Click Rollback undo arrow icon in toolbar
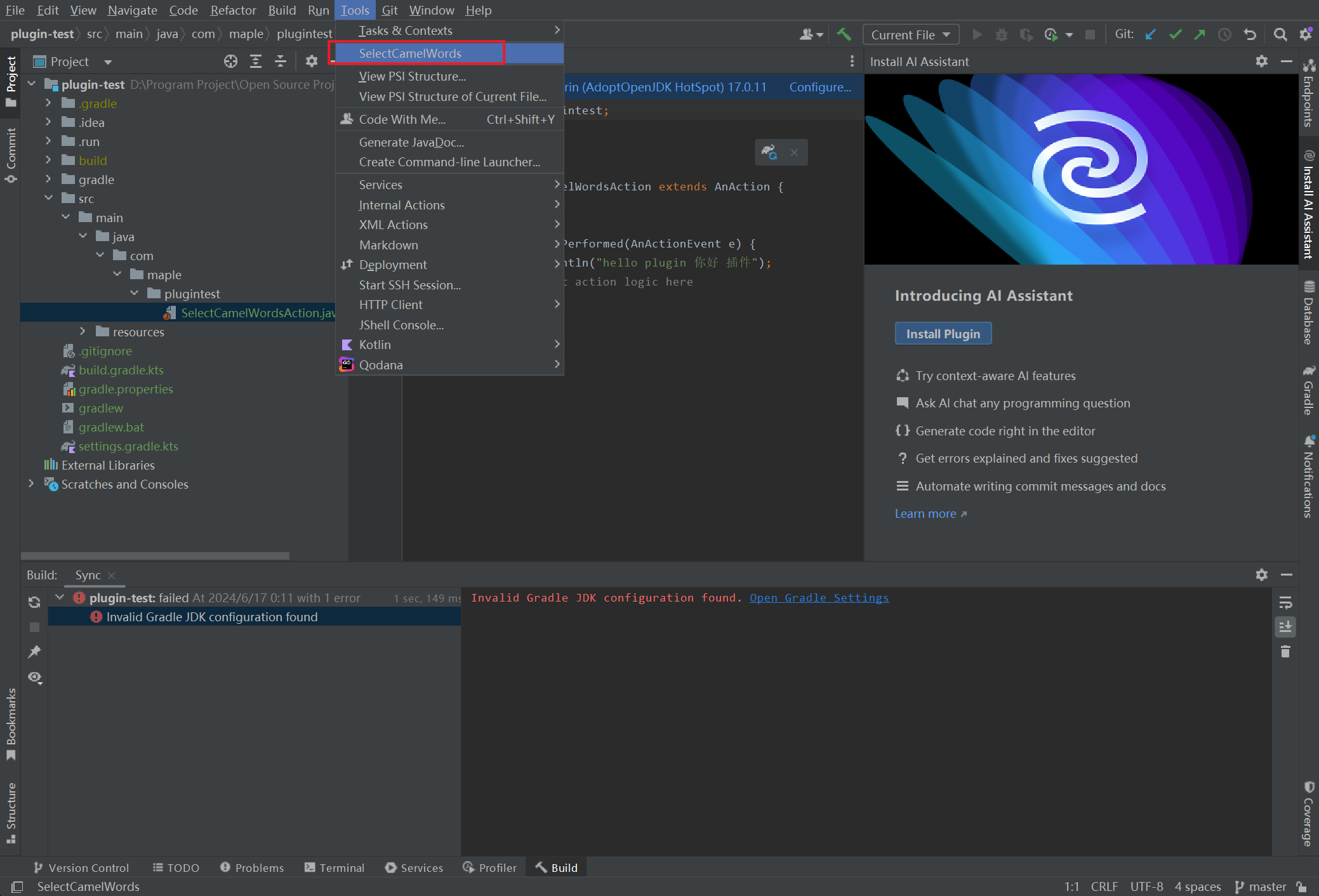Image resolution: width=1319 pixels, height=896 pixels. (x=1250, y=35)
